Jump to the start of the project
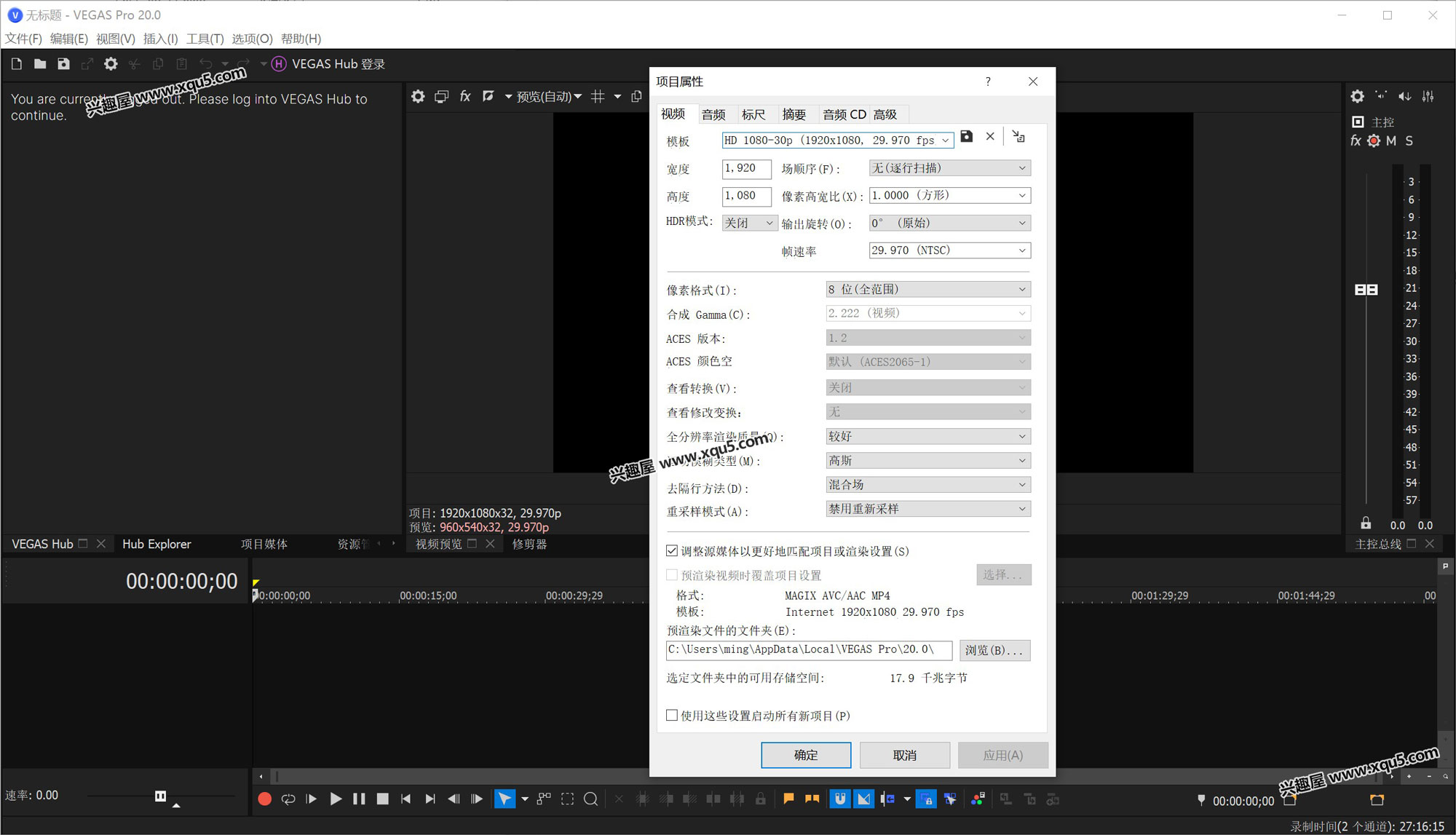This screenshot has width=1456, height=835. (405, 799)
